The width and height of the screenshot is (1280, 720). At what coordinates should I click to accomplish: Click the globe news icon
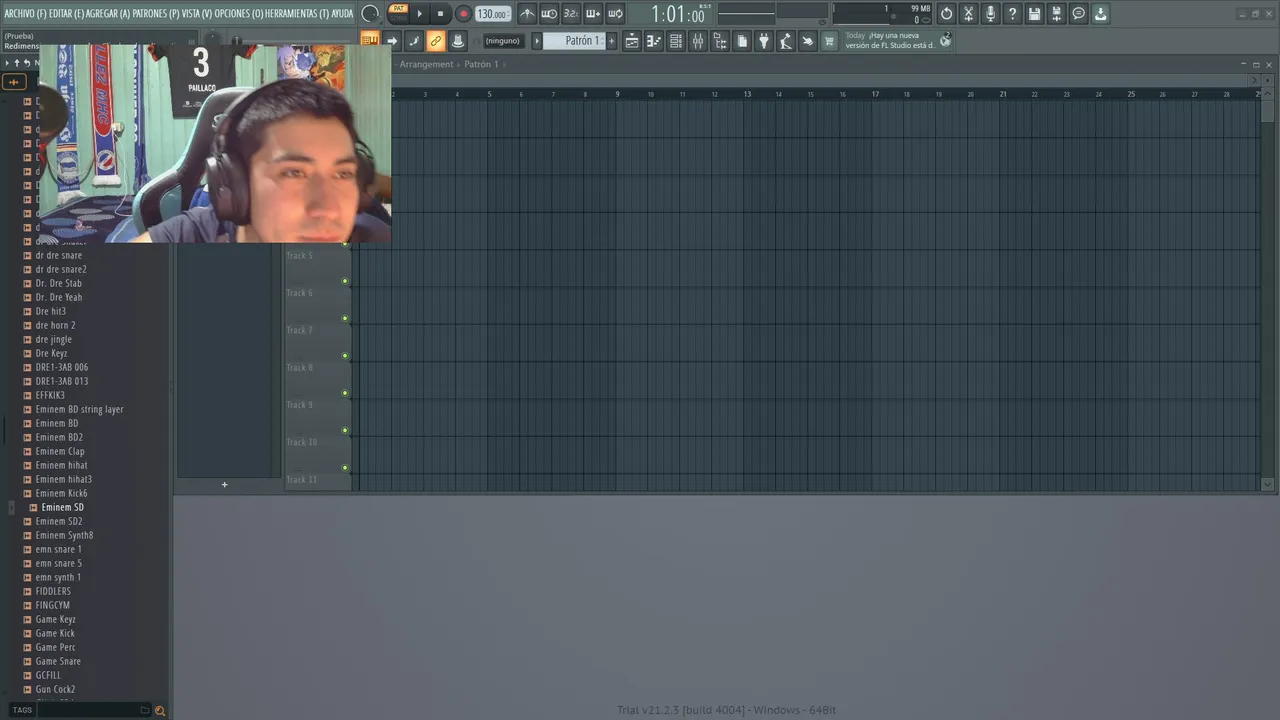[946, 40]
